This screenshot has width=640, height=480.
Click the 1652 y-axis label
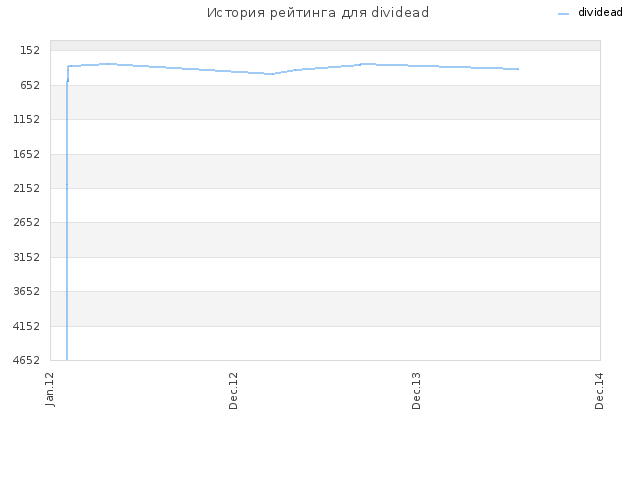(27, 154)
